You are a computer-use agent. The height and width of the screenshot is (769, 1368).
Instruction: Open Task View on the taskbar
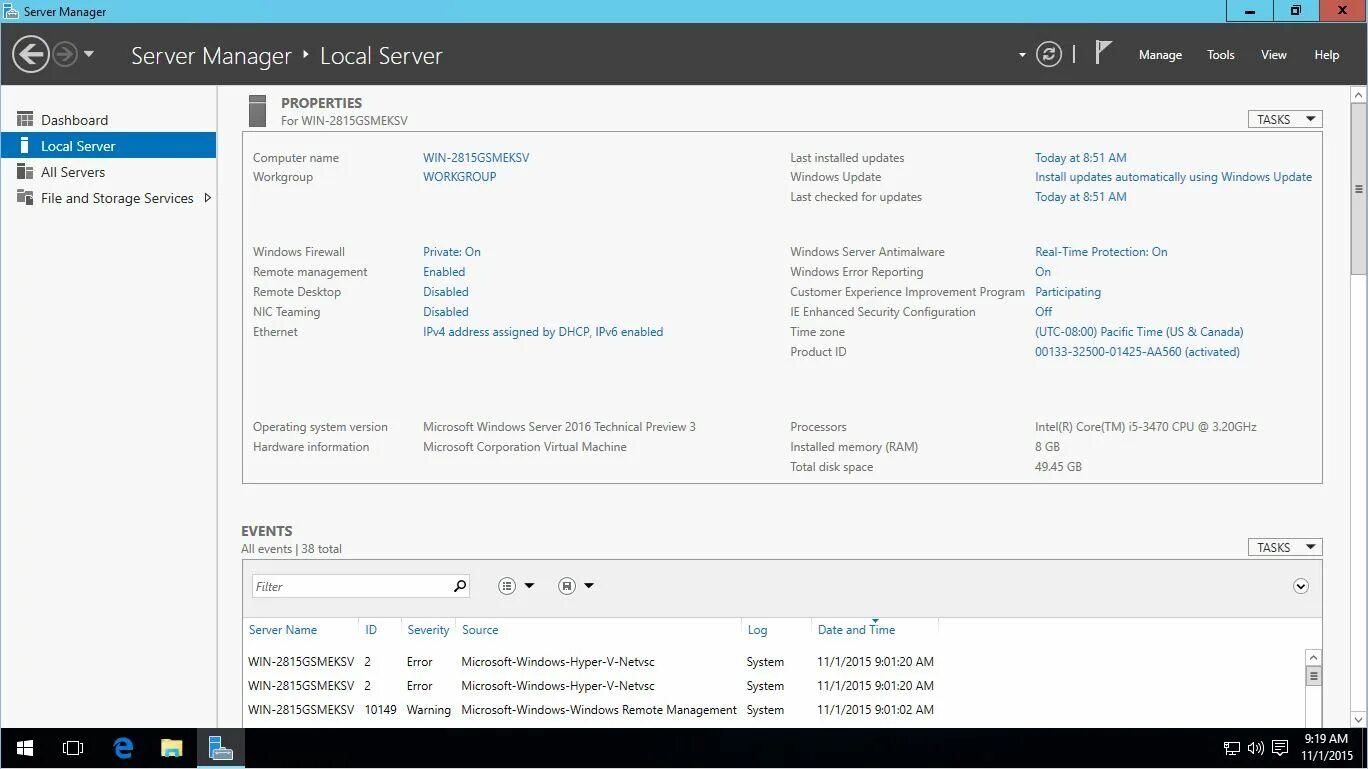click(72, 748)
